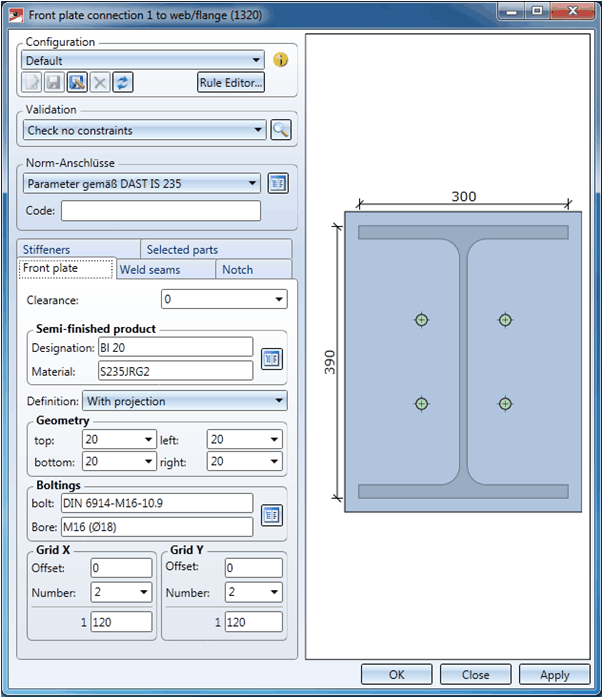Open the Rule Editor

pos(231,83)
